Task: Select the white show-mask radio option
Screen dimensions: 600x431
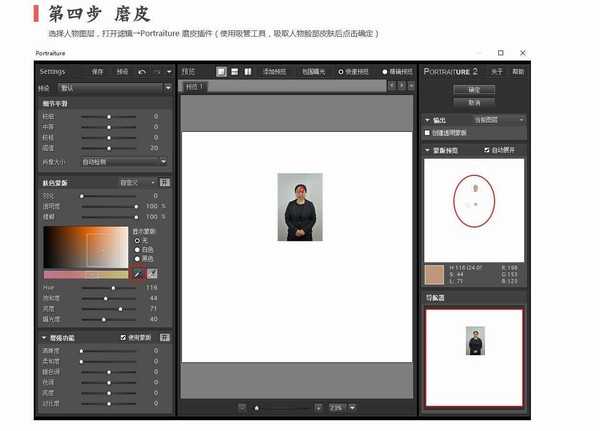Action: tap(137, 247)
